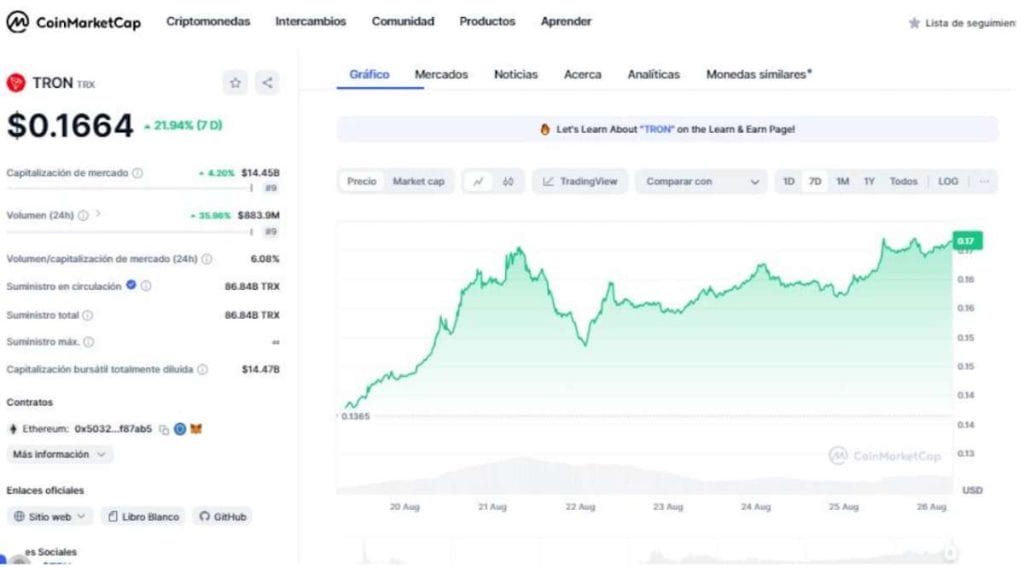Click the blue explorer icon by contract
The height and width of the screenshot is (568, 1024).
[180, 429]
